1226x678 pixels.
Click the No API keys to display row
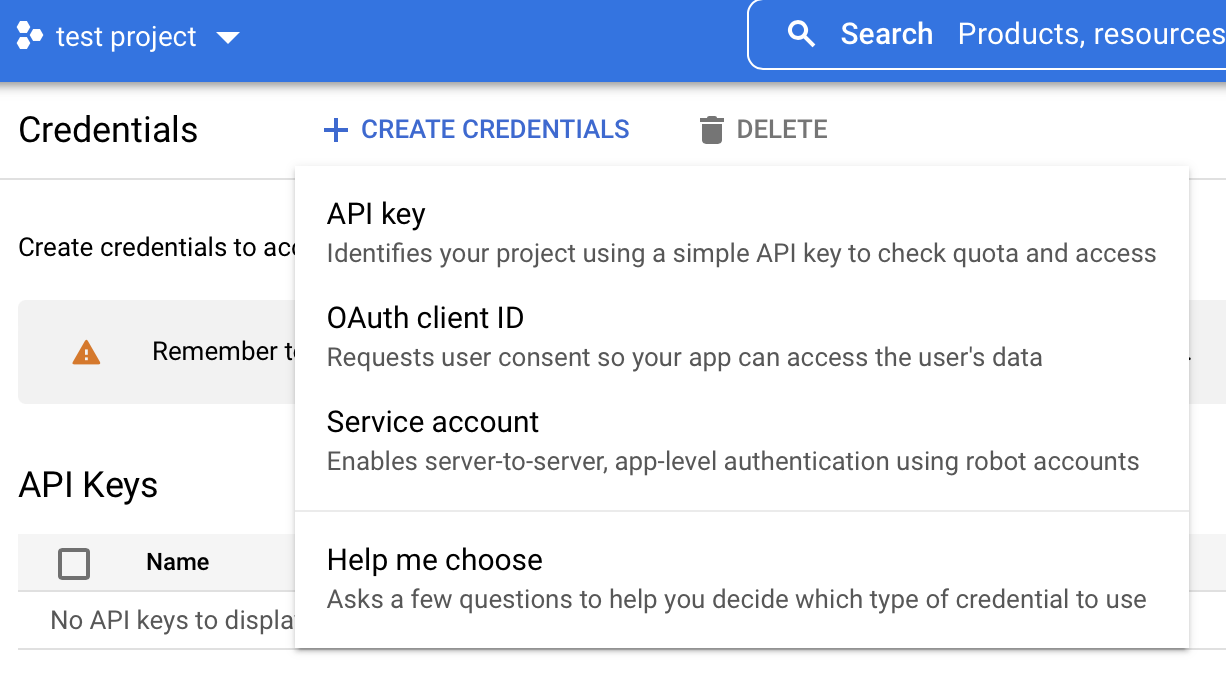[160, 620]
